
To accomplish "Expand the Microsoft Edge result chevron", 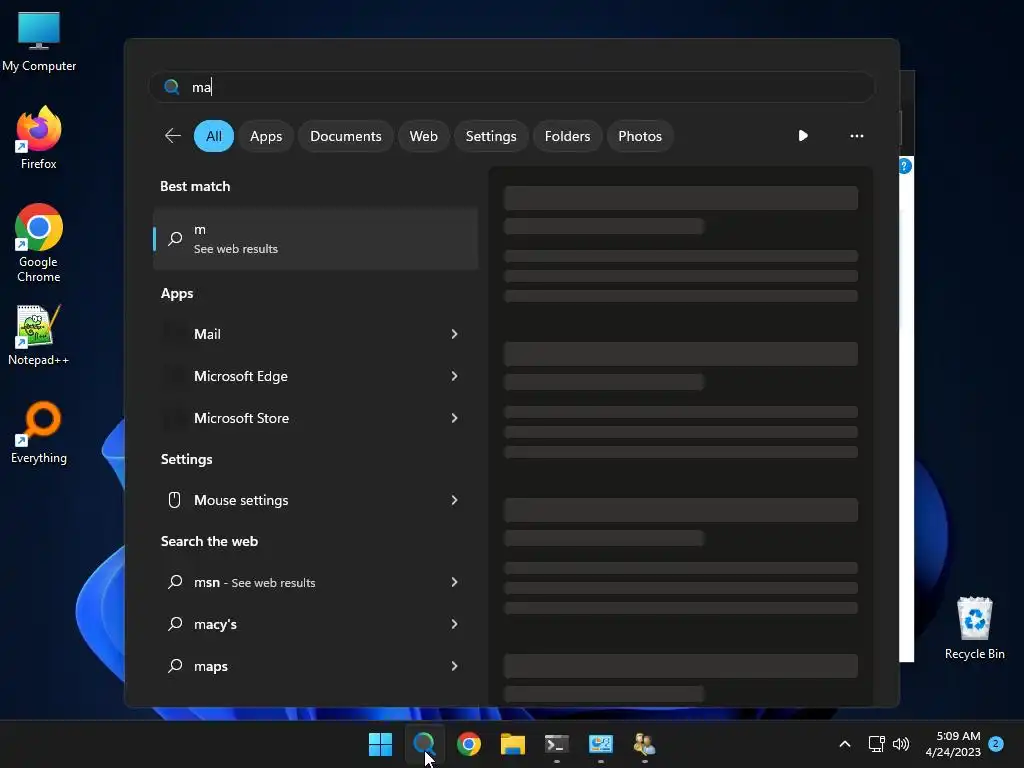I will 455,376.
